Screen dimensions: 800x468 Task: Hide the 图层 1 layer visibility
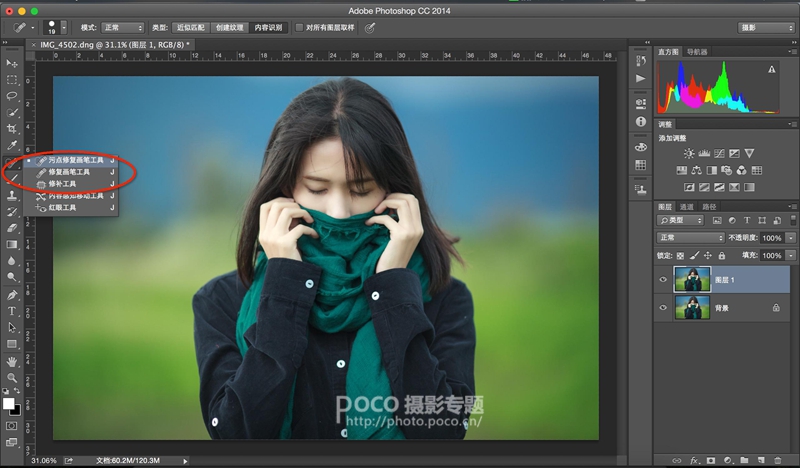(663, 281)
